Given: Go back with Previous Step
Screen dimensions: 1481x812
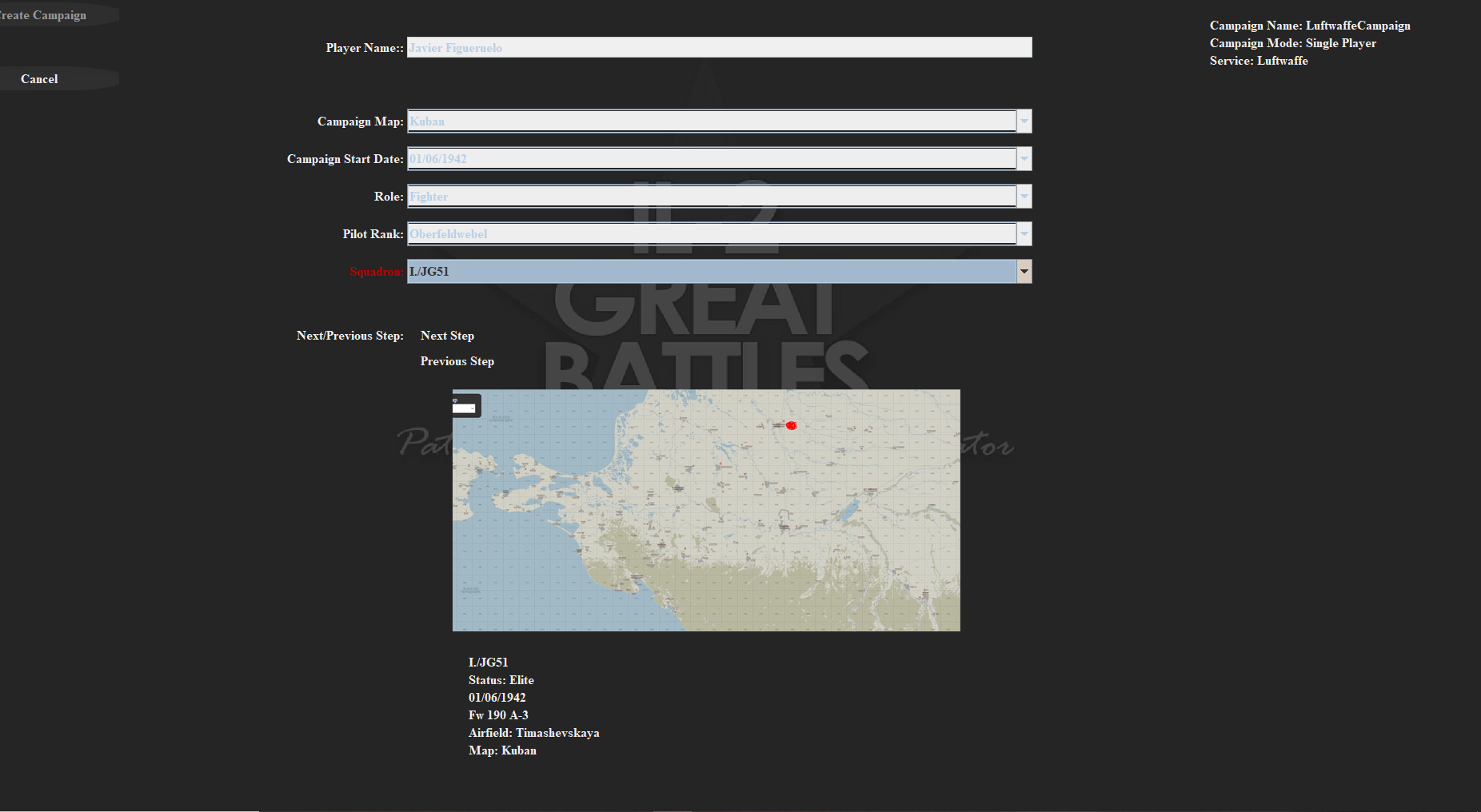Looking at the screenshot, I should [x=457, y=361].
